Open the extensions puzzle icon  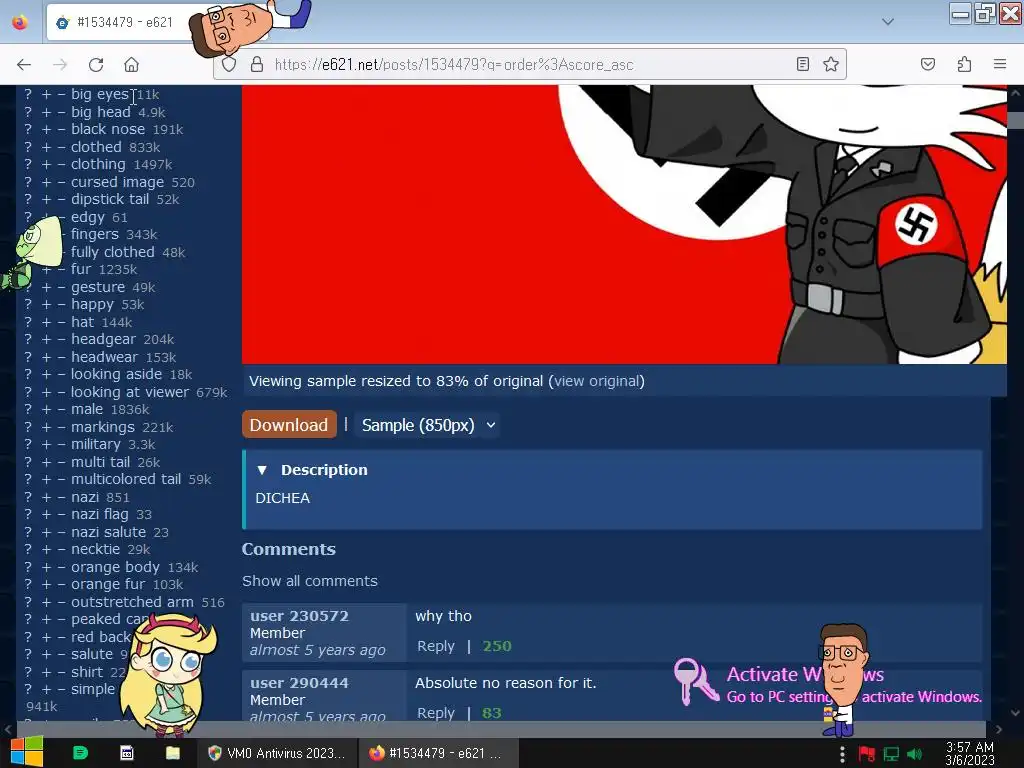coord(964,64)
